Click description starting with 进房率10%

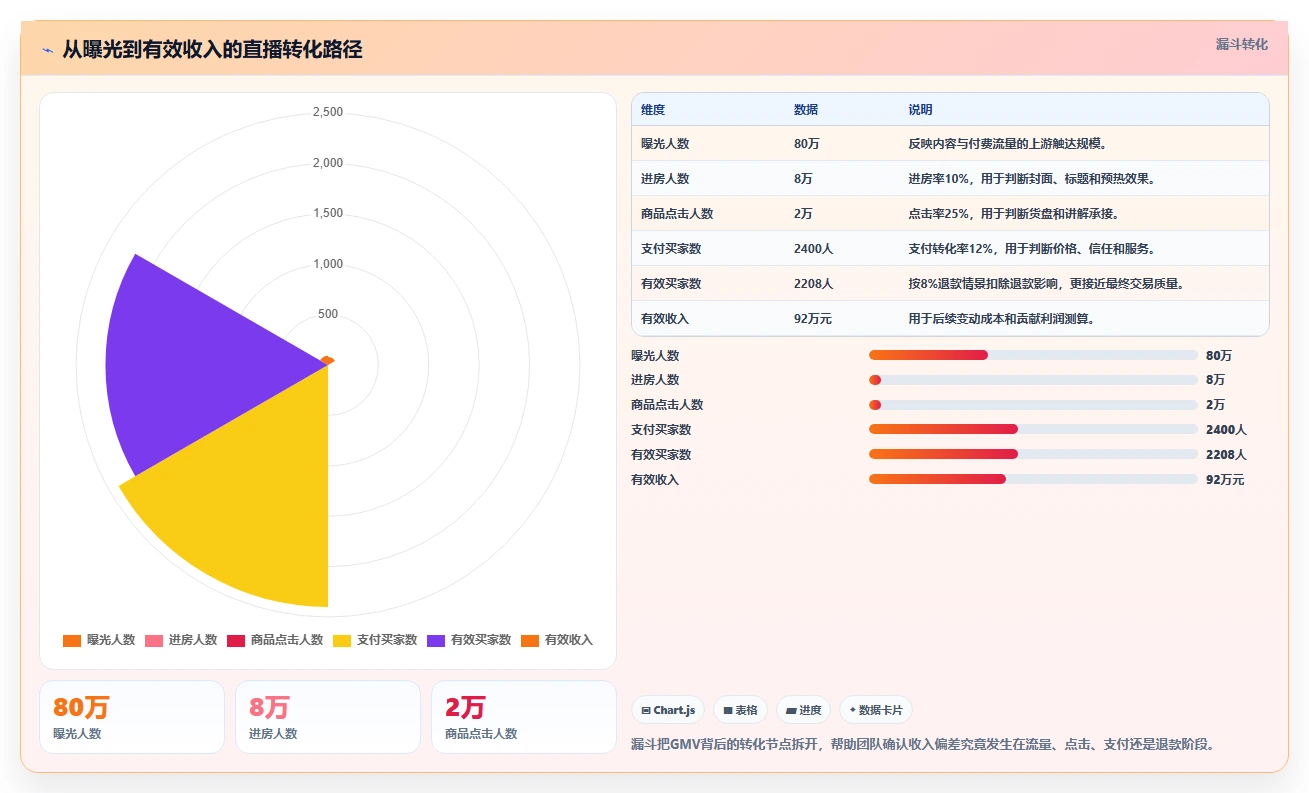pyautogui.click(x=1032, y=178)
